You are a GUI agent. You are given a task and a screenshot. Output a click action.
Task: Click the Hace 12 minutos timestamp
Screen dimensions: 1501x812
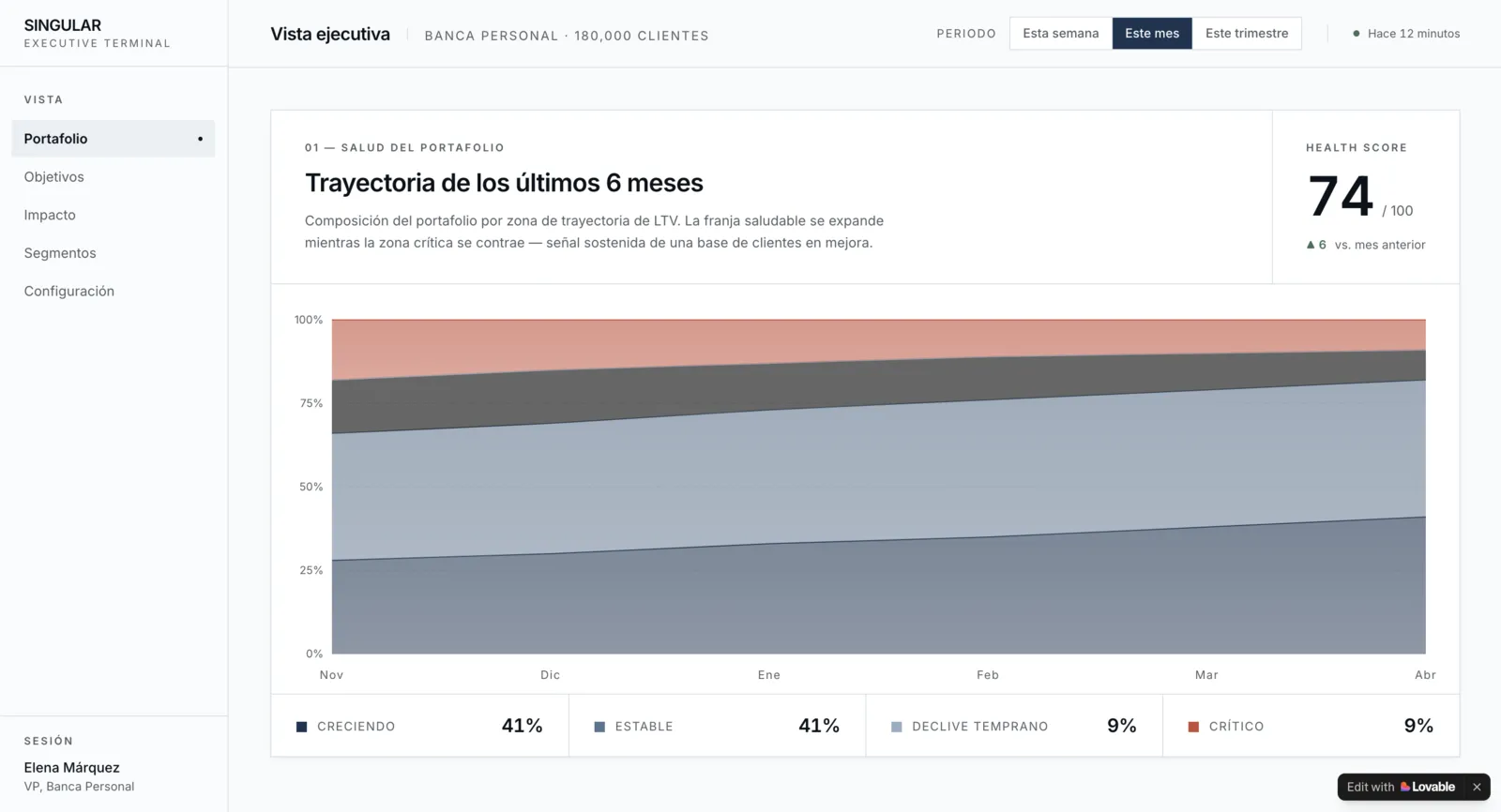point(1414,34)
